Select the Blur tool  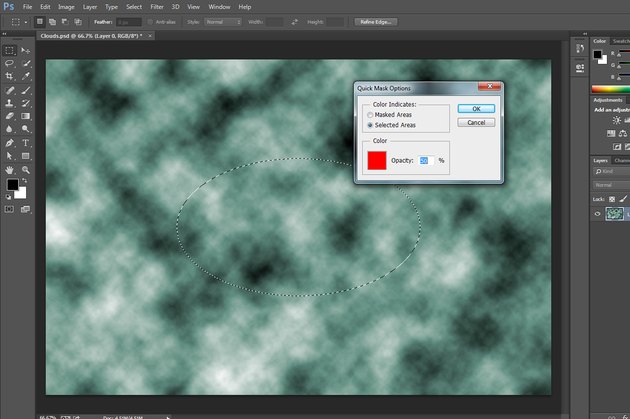[10, 129]
